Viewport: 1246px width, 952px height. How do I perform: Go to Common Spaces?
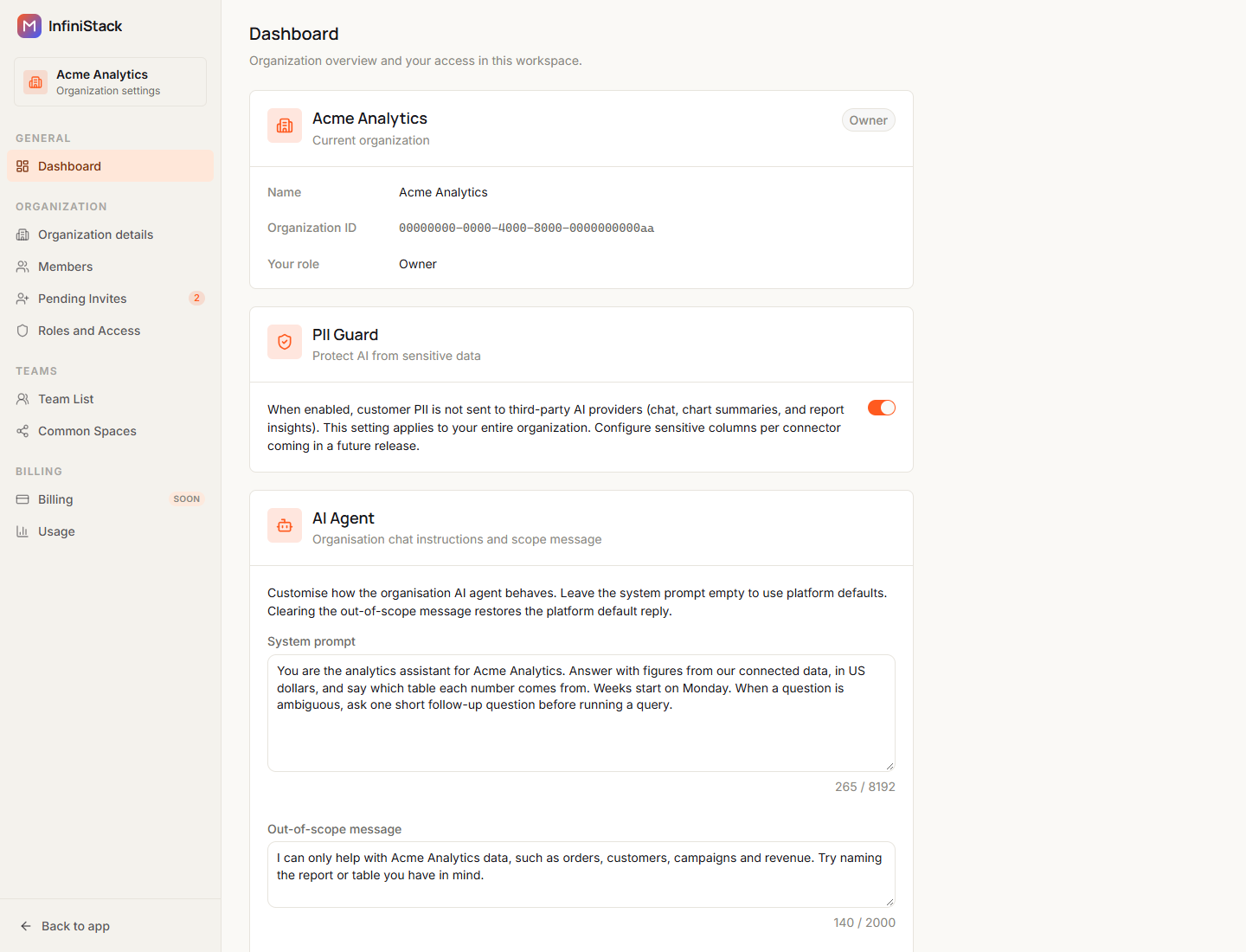click(110, 431)
